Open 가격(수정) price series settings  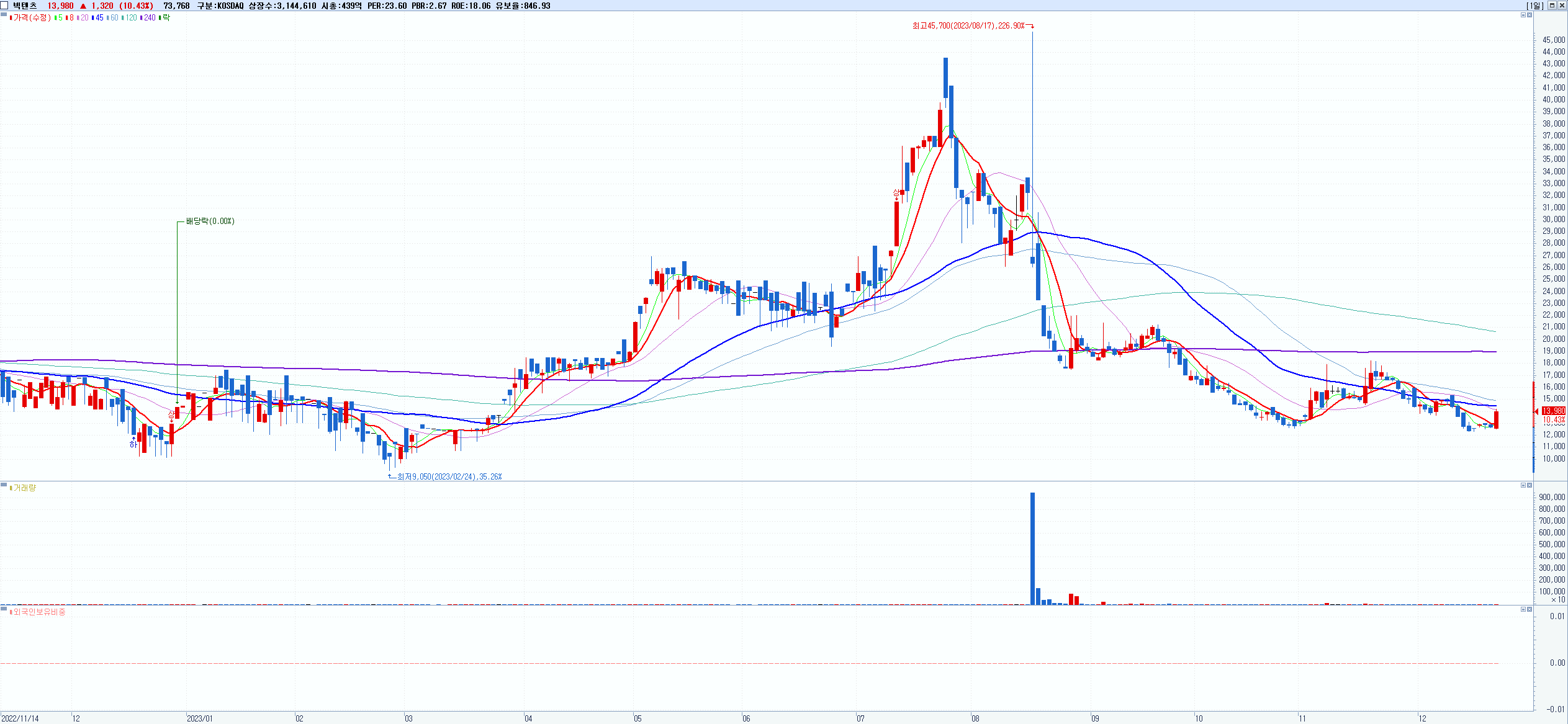pos(31,18)
